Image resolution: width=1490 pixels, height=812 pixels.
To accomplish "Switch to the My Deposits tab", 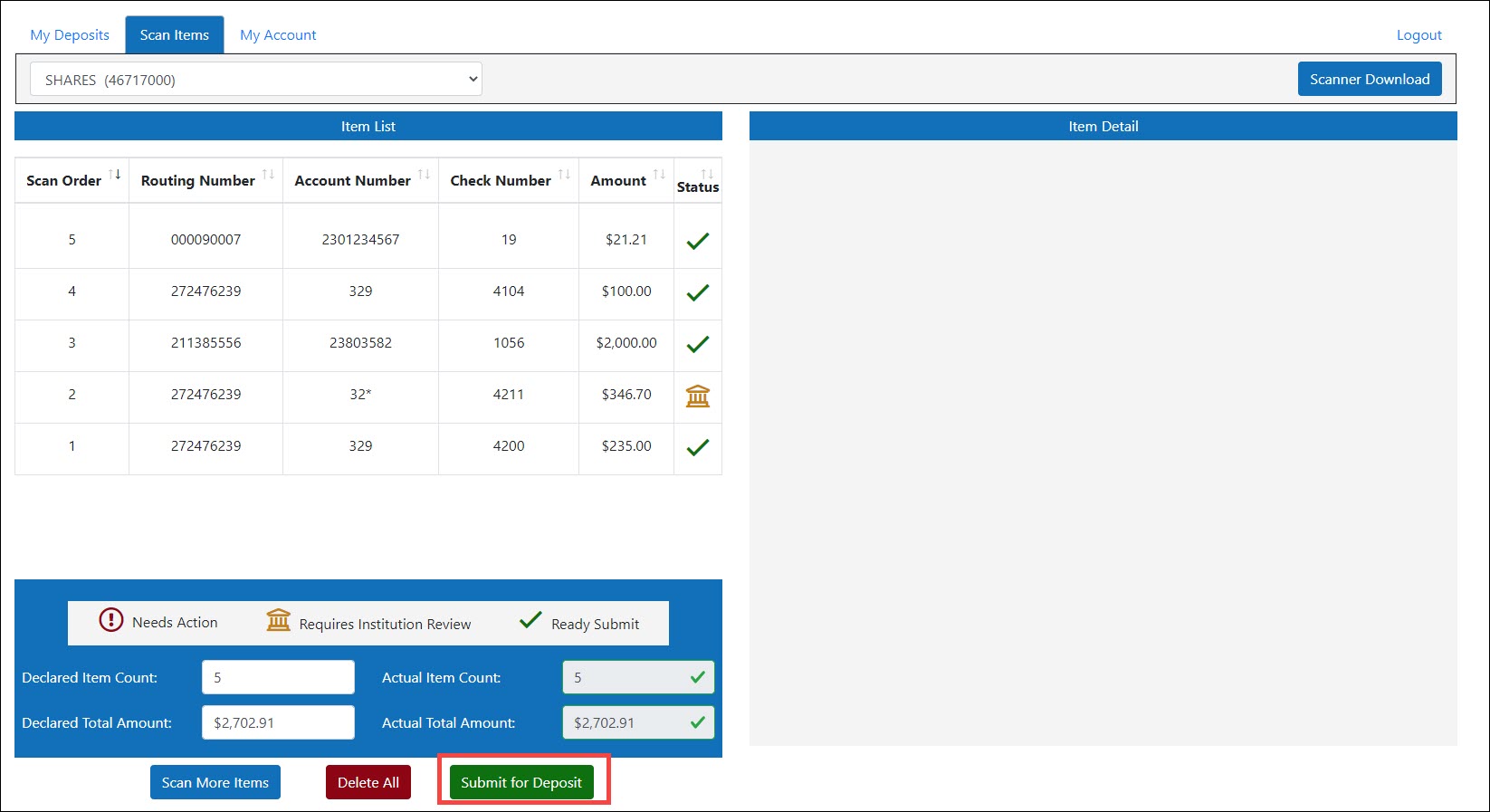I will point(70,35).
